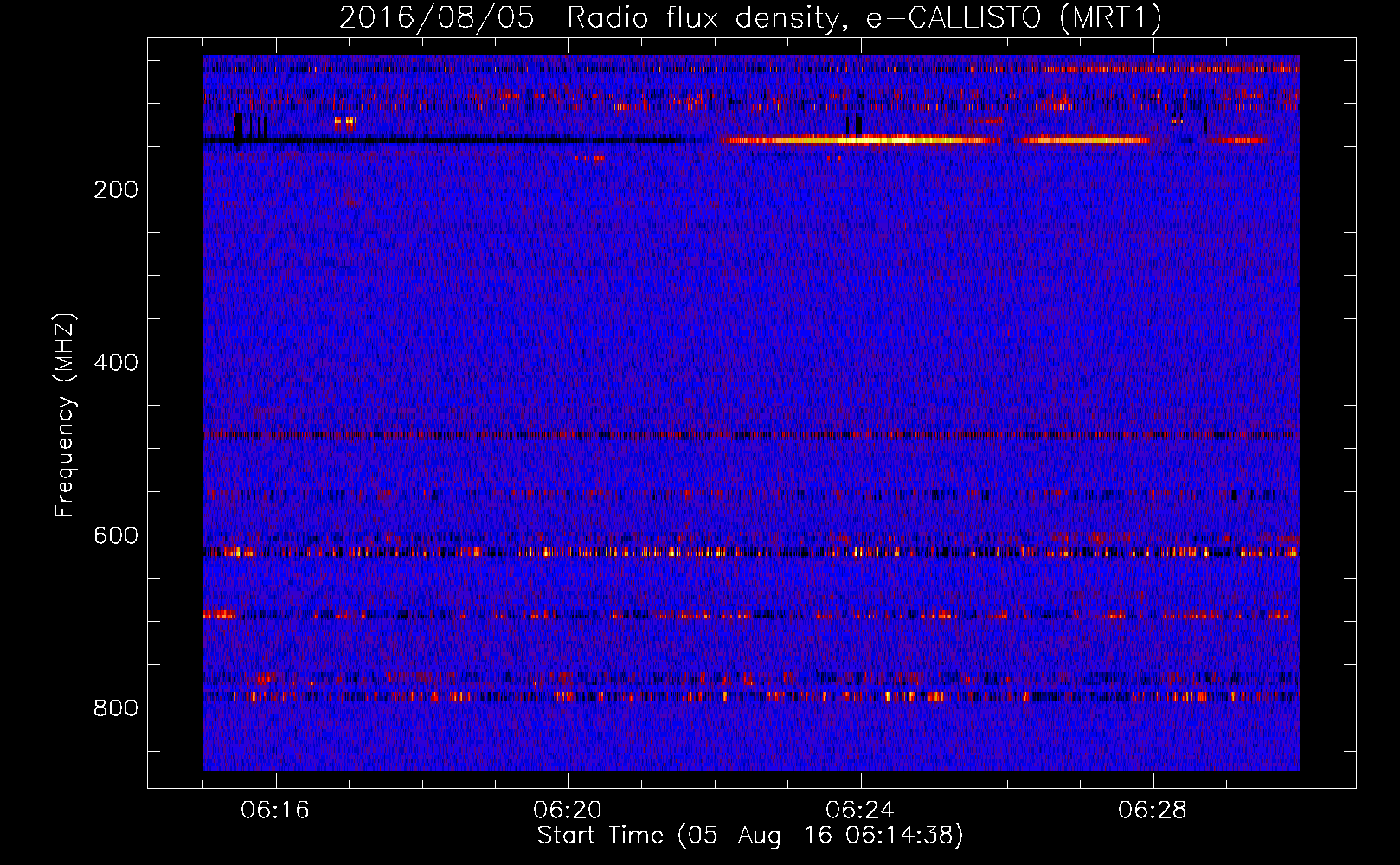The width and height of the screenshot is (1400, 865).
Task: Click the 06:20 time tick label
Action: coord(568,811)
